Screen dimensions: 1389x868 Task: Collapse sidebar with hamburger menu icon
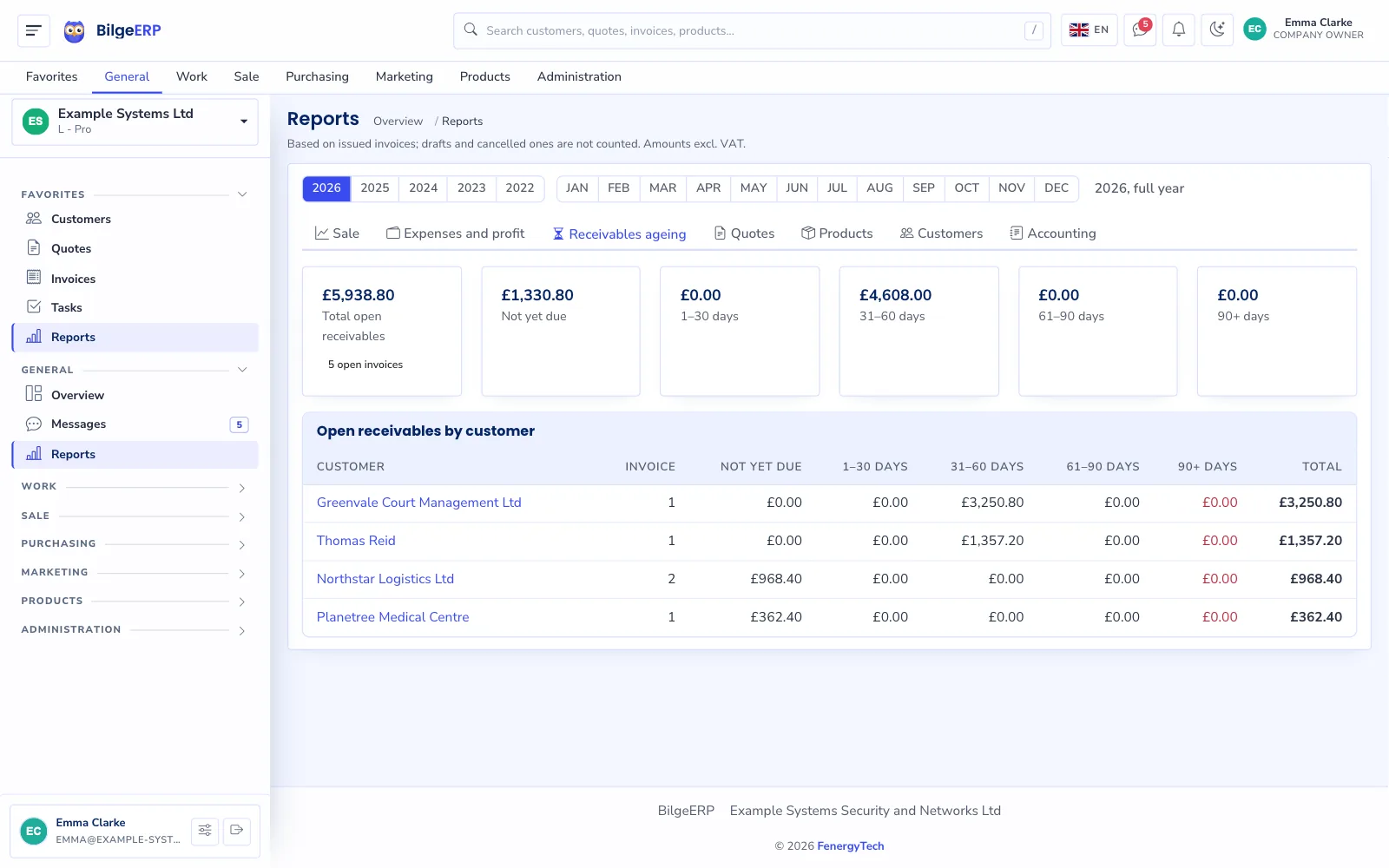click(34, 30)
